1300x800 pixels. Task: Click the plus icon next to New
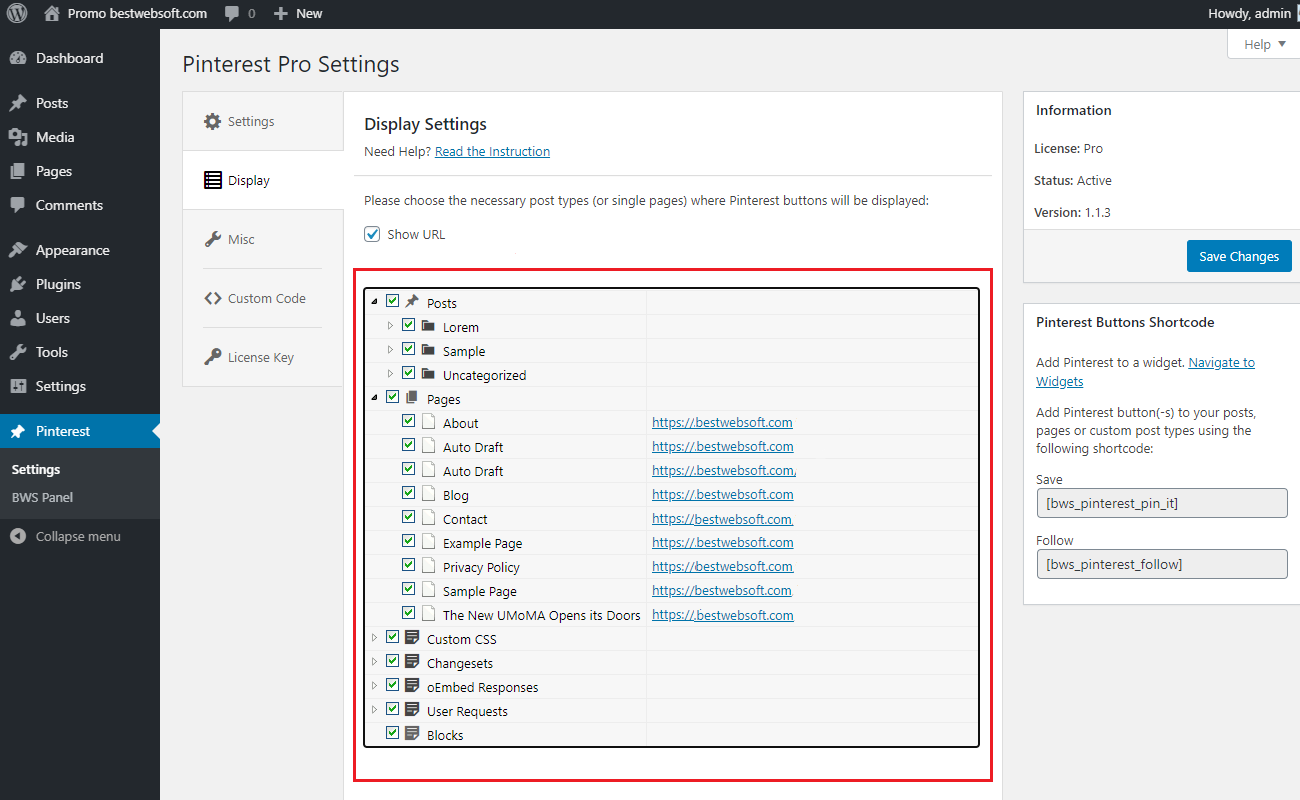[281, 14]
